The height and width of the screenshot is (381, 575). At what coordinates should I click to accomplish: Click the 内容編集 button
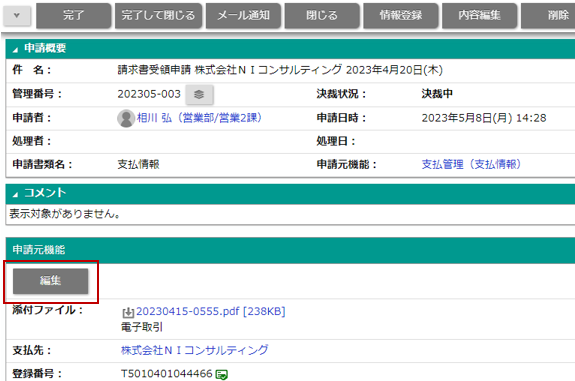pos(479,15)
